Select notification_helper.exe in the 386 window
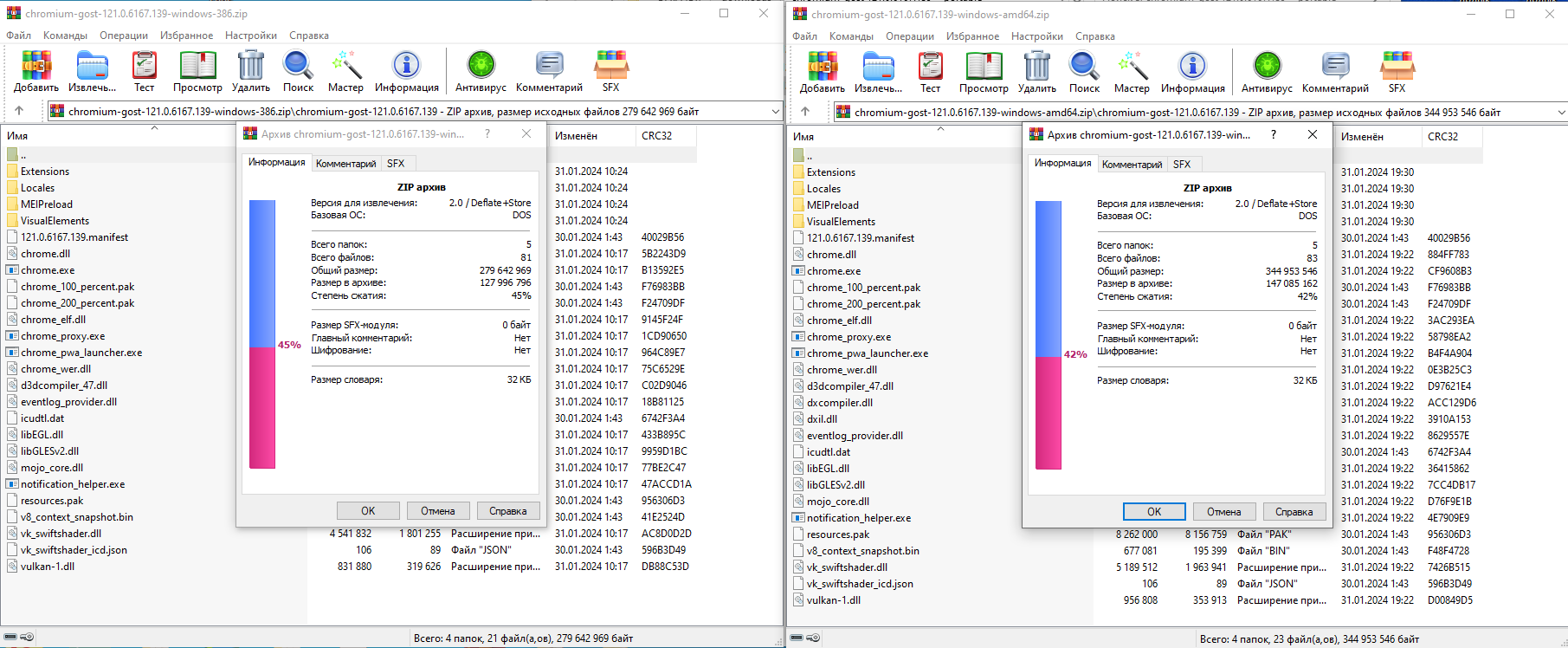 [73, 484]
